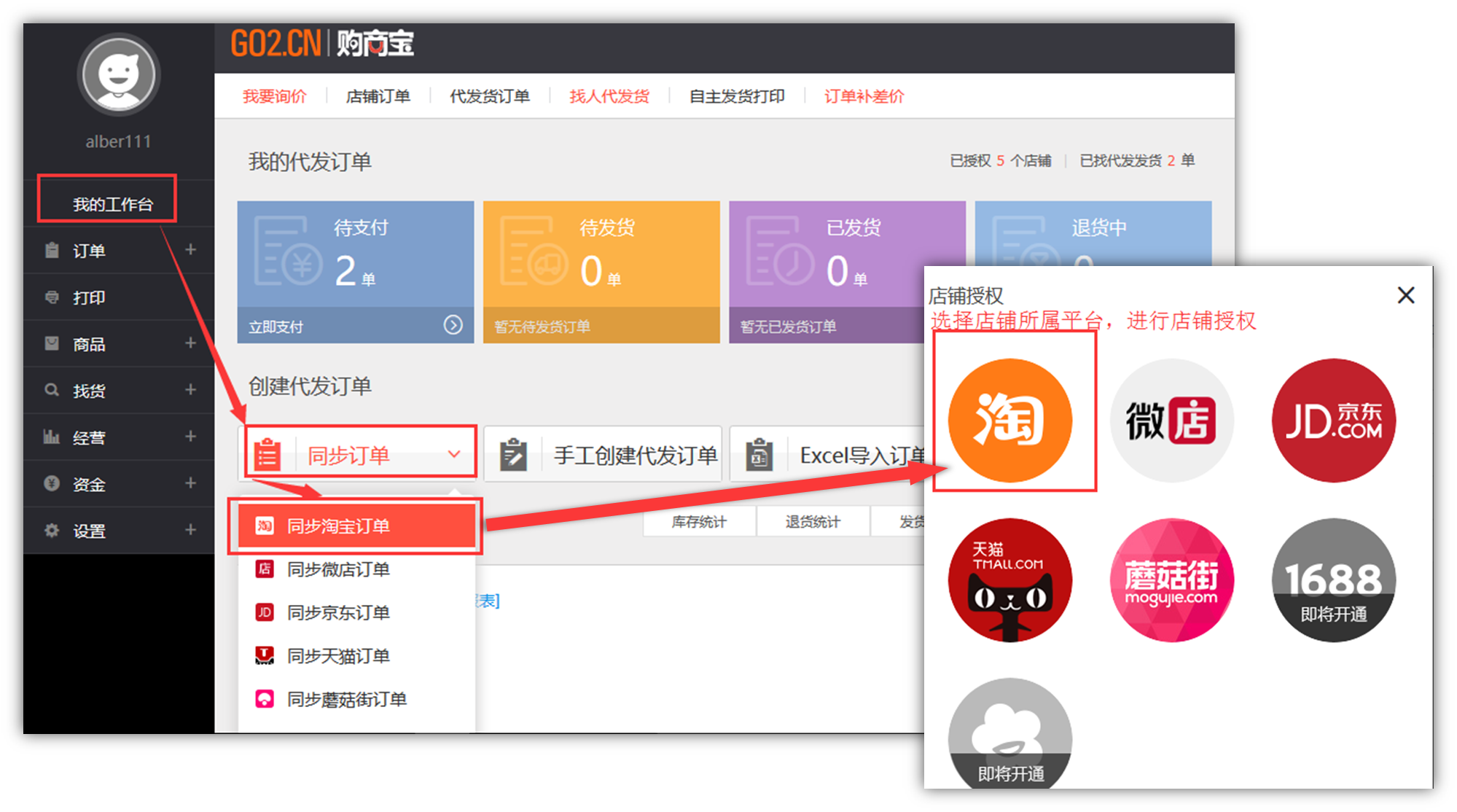Screen dimensions: 1457x812
Task: Open the 我要询价 tab
Action: tap(274, 96)
